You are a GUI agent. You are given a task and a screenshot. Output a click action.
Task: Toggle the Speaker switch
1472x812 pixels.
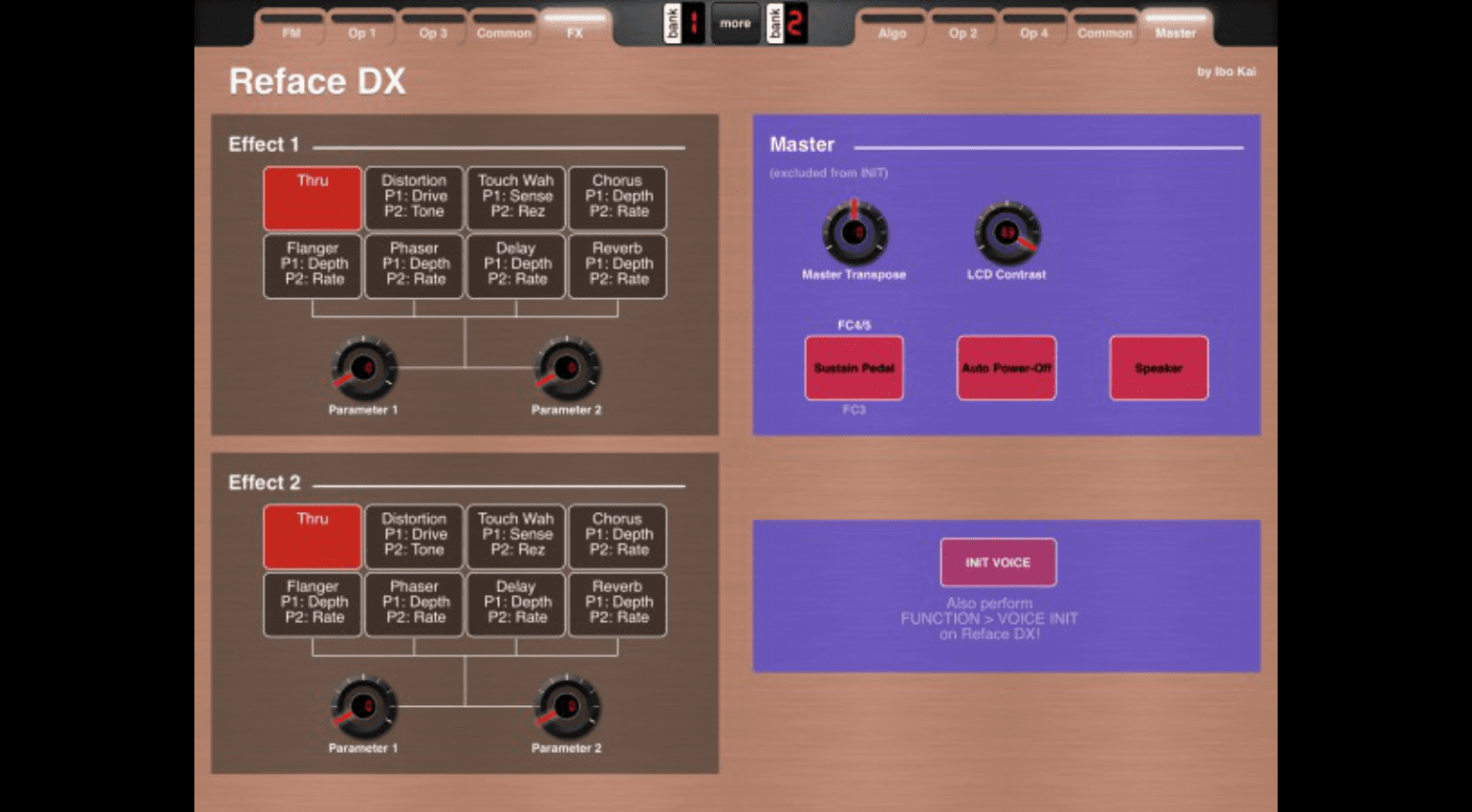(x=1158, y=368)
